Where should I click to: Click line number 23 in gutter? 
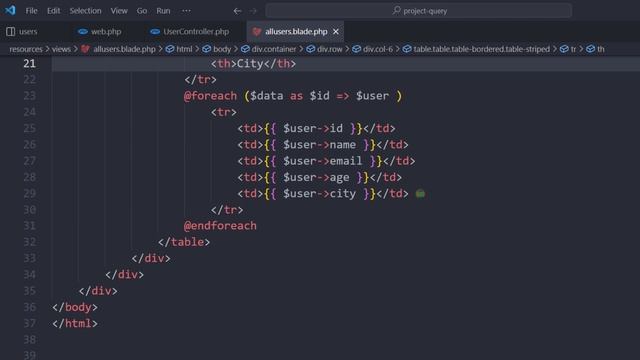29,96
